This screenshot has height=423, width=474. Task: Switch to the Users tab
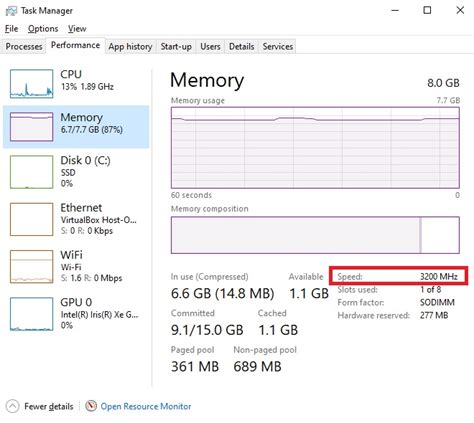pos(210,46)
